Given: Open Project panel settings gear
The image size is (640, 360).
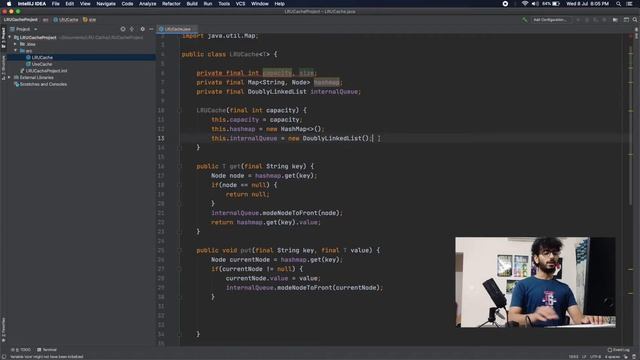Looking at the screenshot, I should click(x=142, y=29).
